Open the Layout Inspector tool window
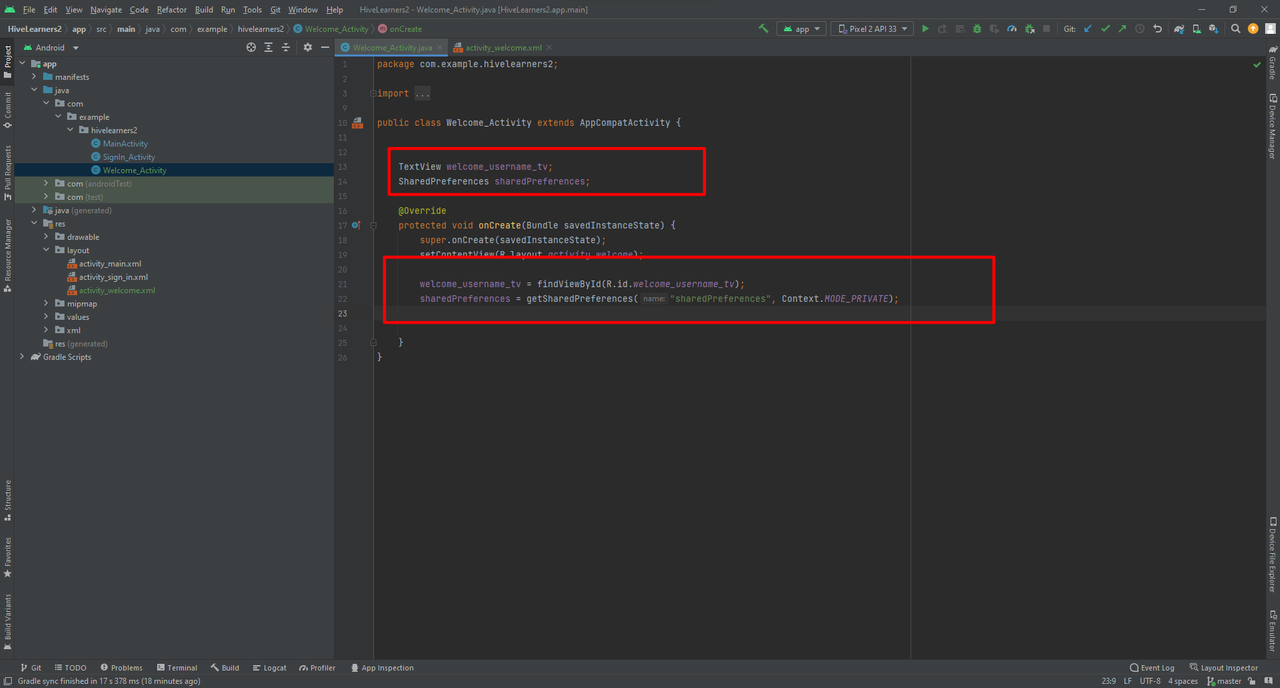 point(1223,668)
